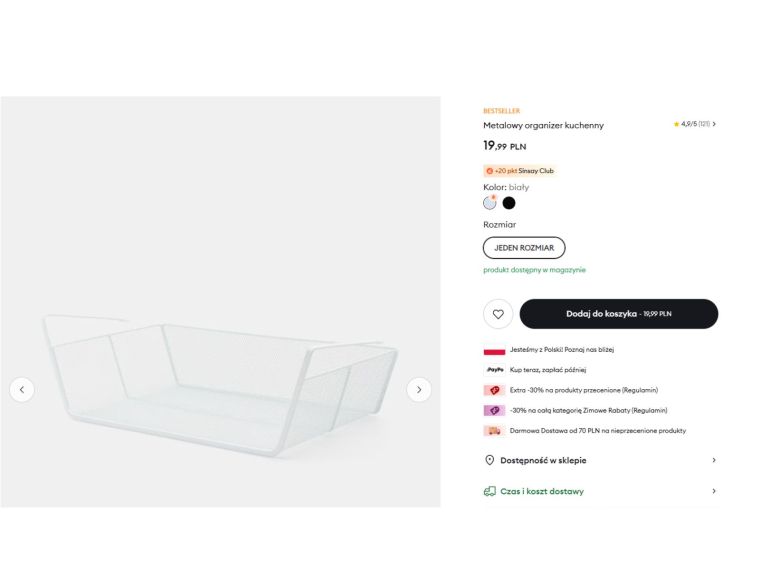This screenshot has width=760, height=570.
Task: Select the JEDEN ROZMIAR size option
Action: pyautogui.click(x=524, y=248)
